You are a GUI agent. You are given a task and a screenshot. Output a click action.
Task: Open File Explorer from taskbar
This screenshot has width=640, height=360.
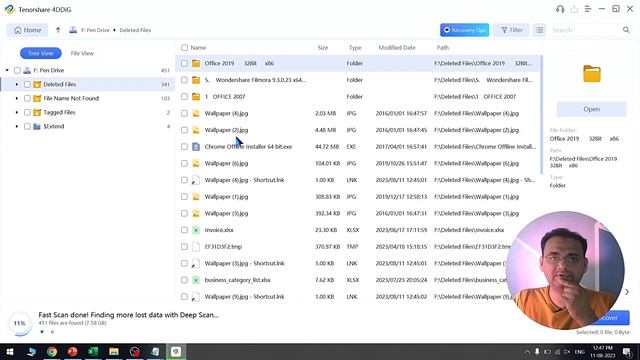114,351
